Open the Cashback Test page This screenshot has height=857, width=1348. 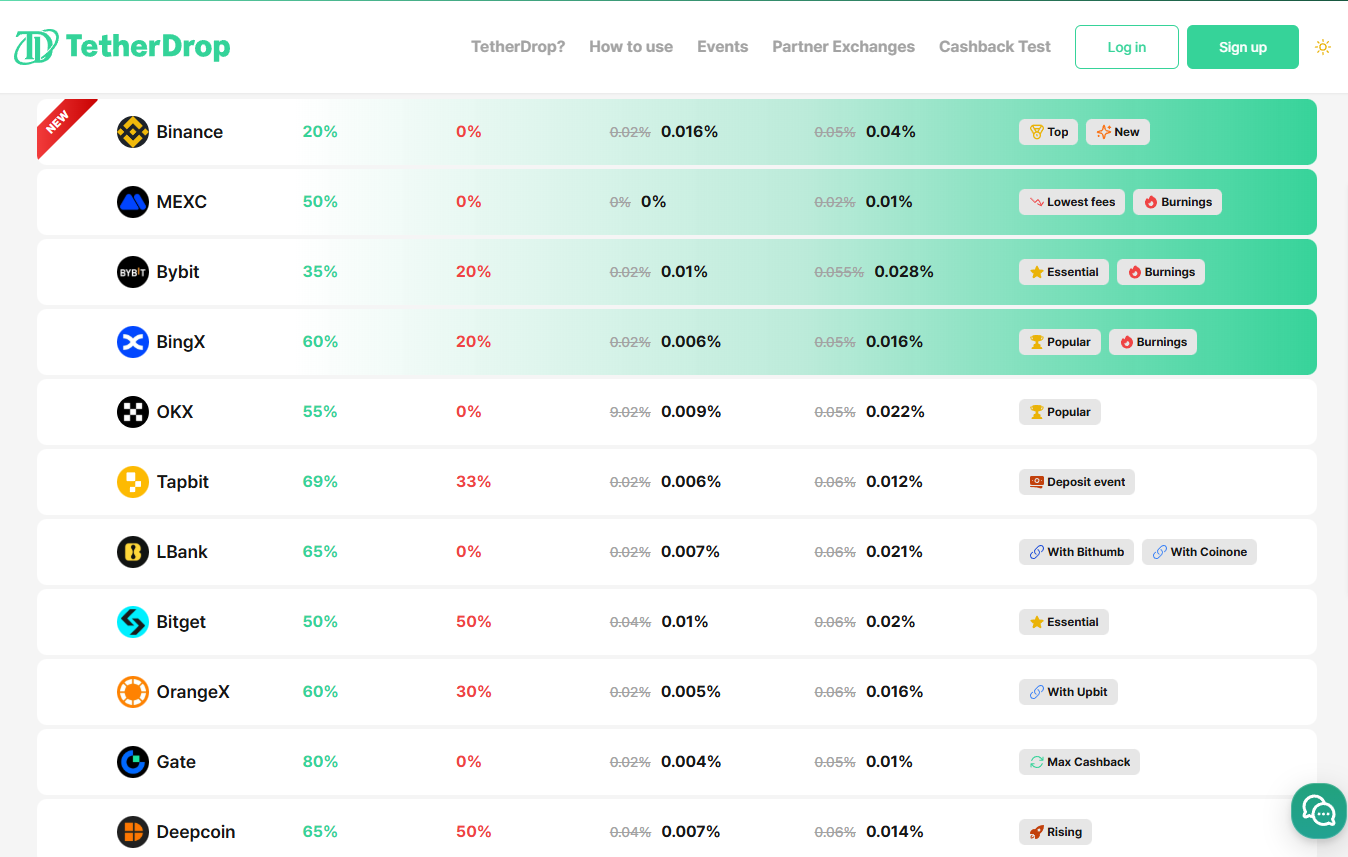[x=995, y=47]
